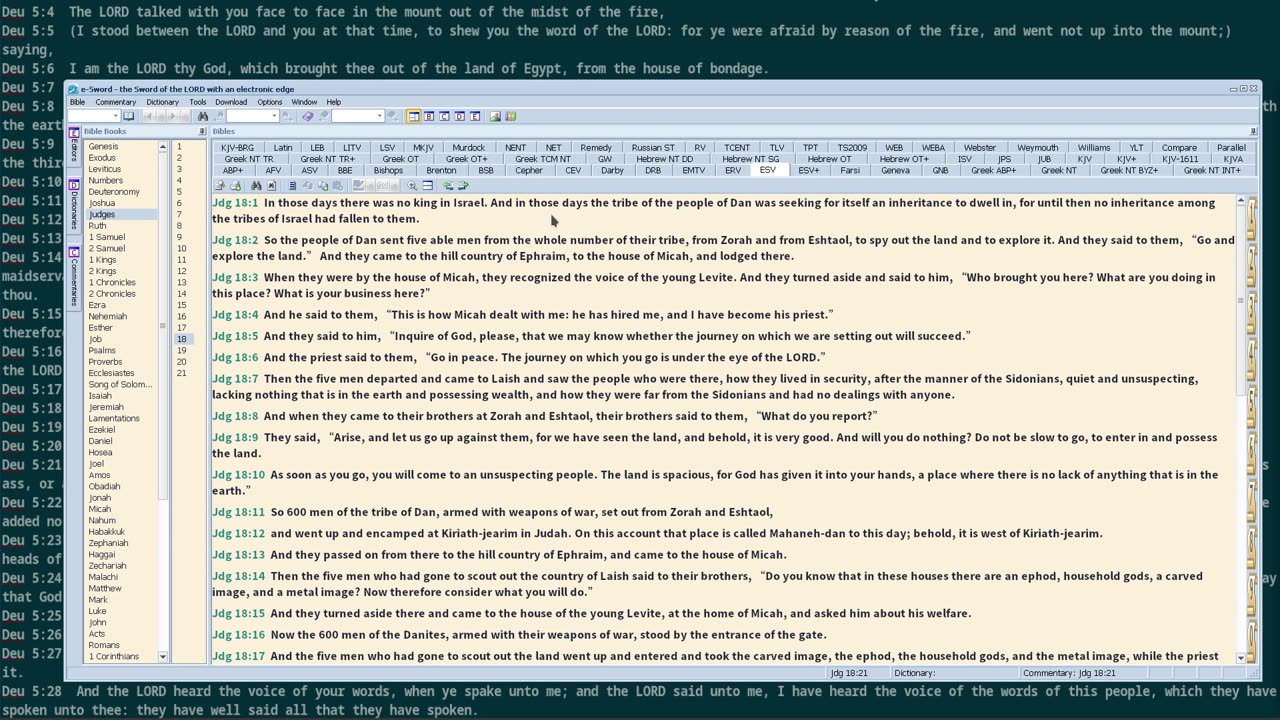The image size is (1280, 720).
Task: Expand the search text combo box
Action: click(274, 116)
